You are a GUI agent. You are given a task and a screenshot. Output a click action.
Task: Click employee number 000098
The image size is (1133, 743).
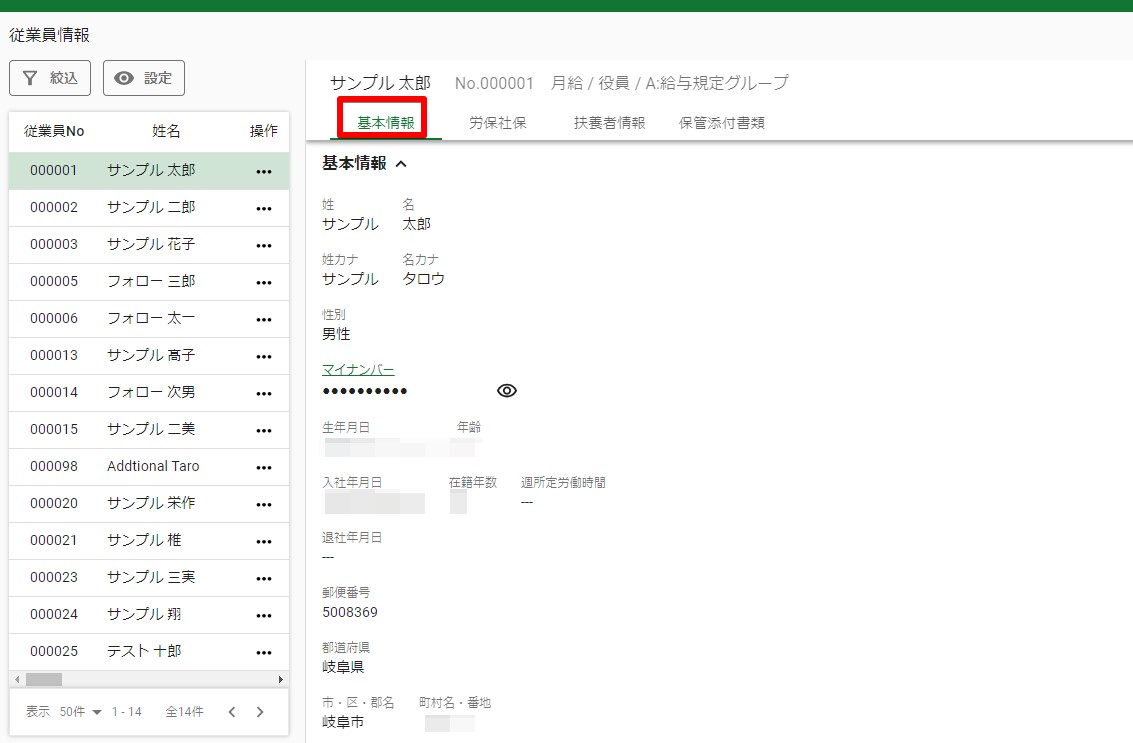54,466
